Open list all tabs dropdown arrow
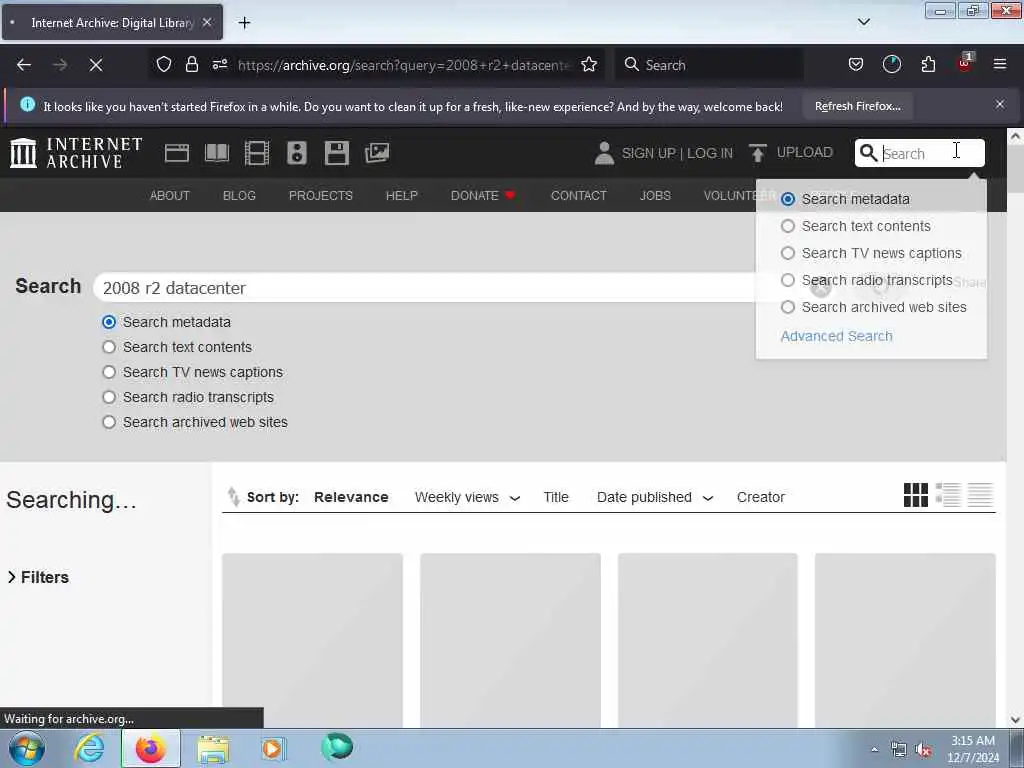The height and width of the screenshot is (768, 1024). 863,22
